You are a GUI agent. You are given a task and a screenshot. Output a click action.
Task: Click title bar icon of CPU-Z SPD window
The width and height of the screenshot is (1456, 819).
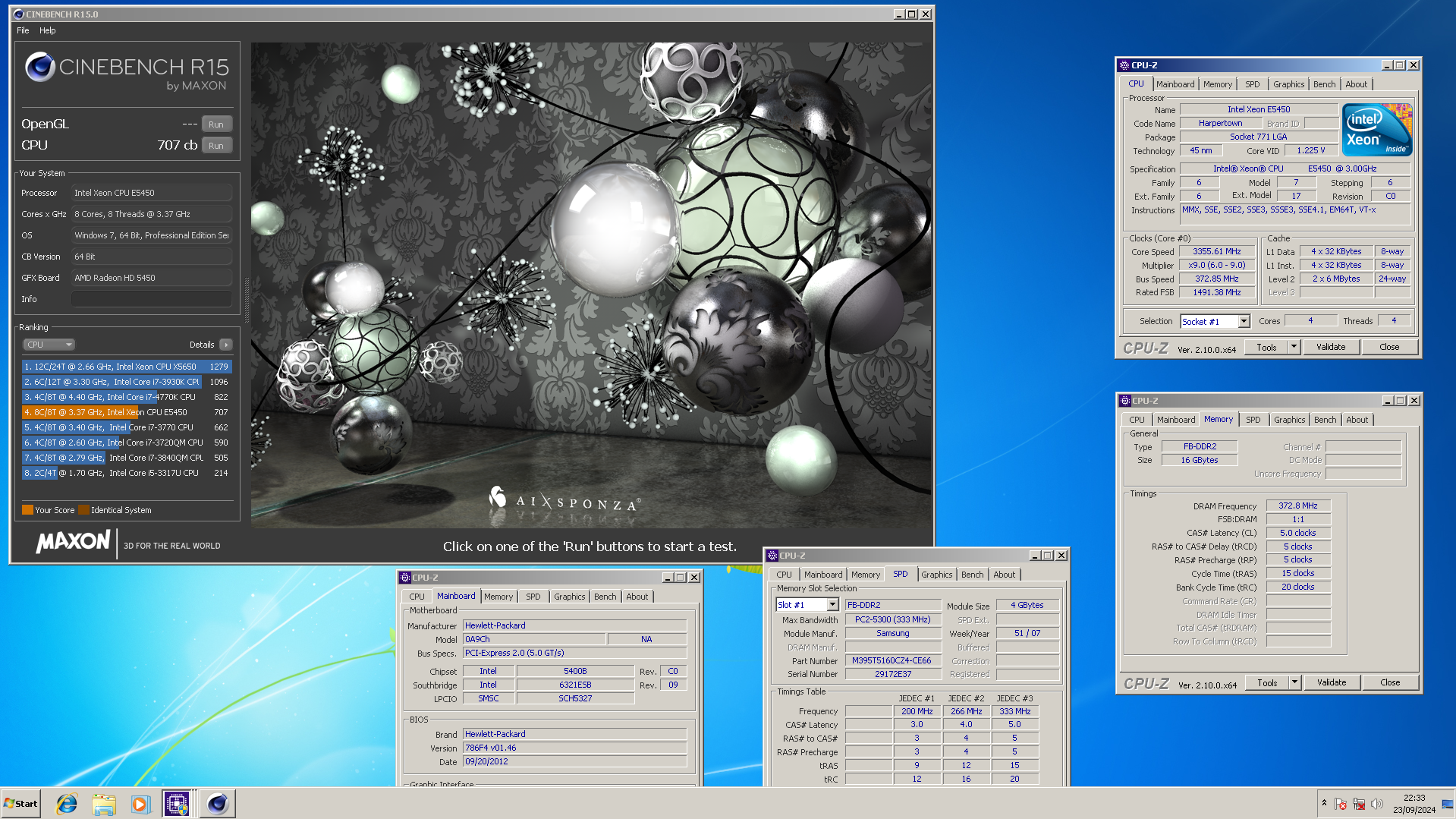pyautogui.click(x=772, y=556)
